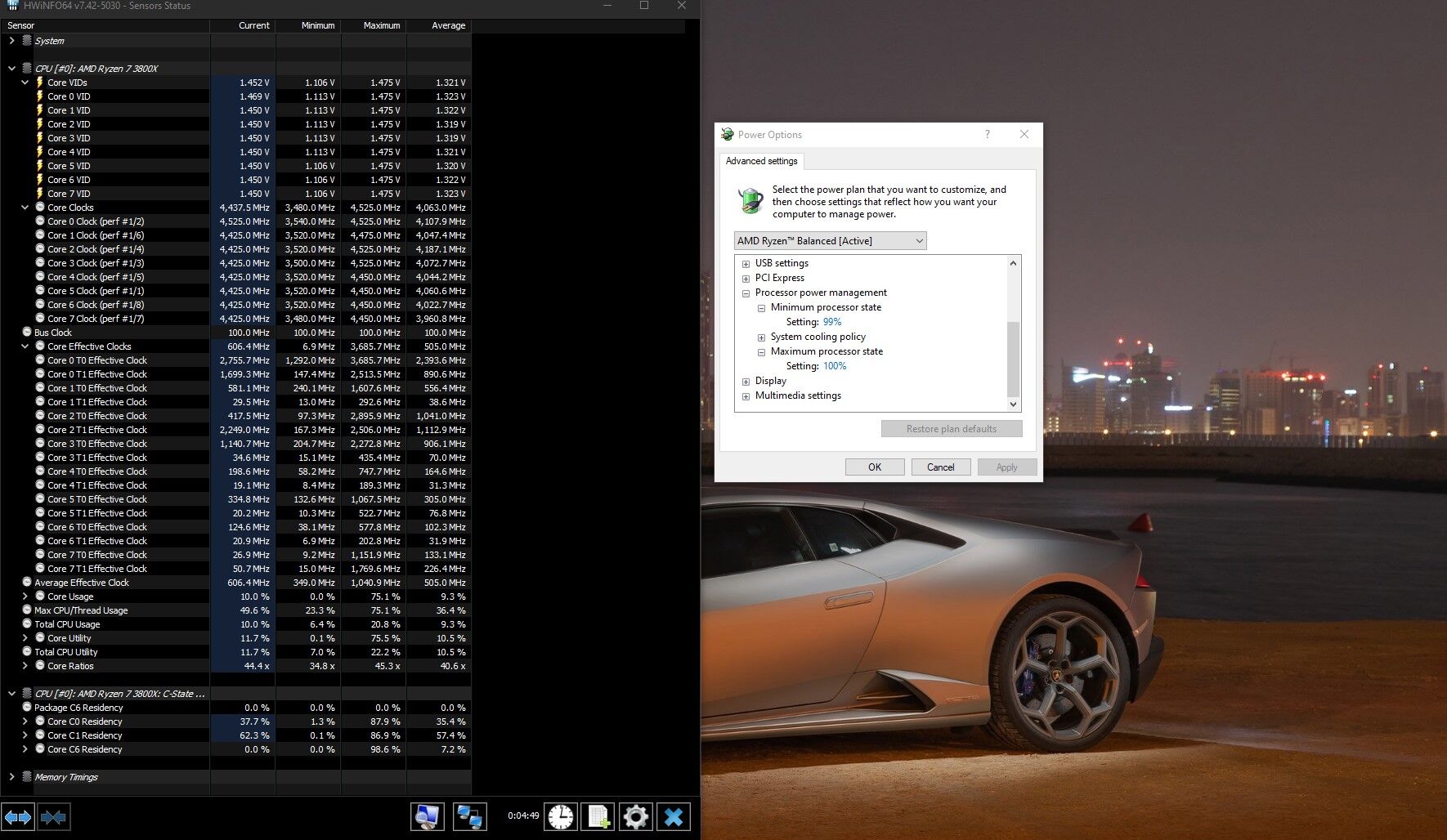The width and height of the screenshot is (1447, 840).
Task: Expand USB settings in Power Options
Action: [746, 264]
